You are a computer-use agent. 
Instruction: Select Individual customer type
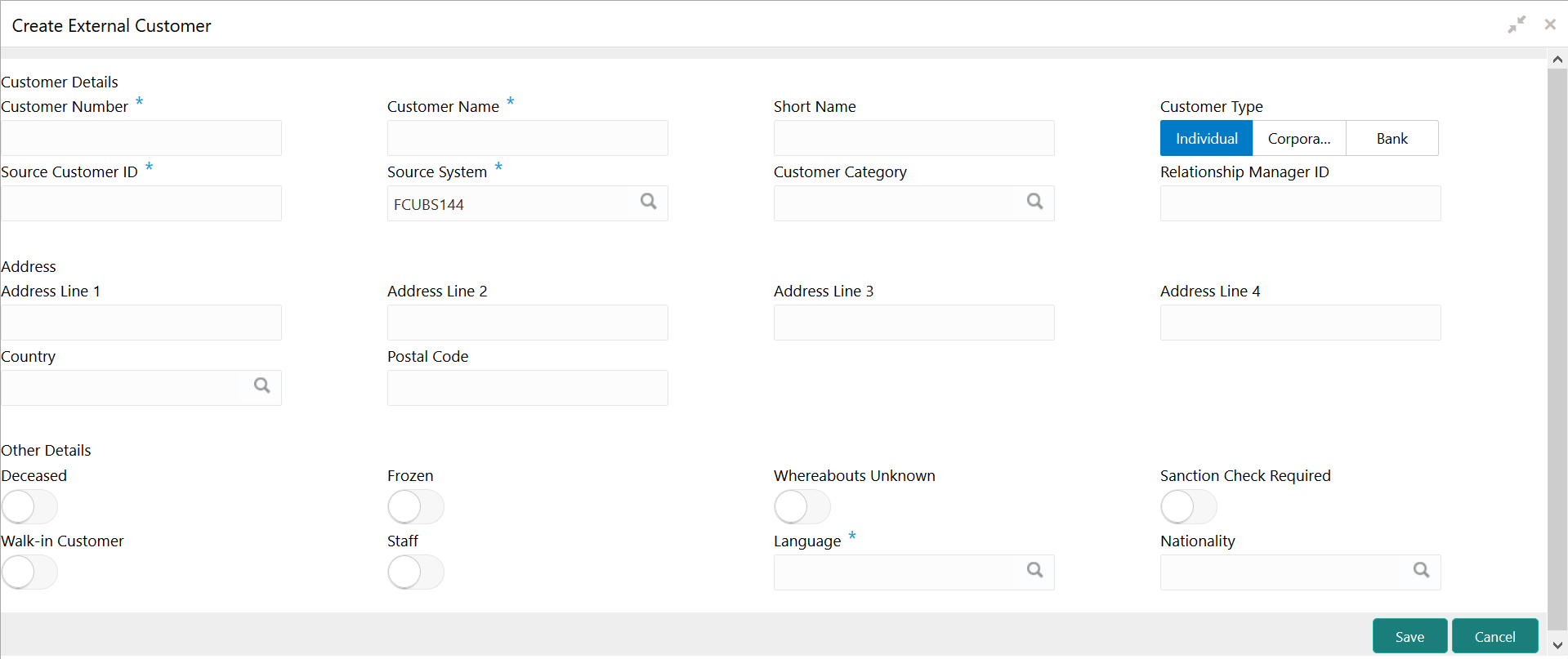point(1206,139)
